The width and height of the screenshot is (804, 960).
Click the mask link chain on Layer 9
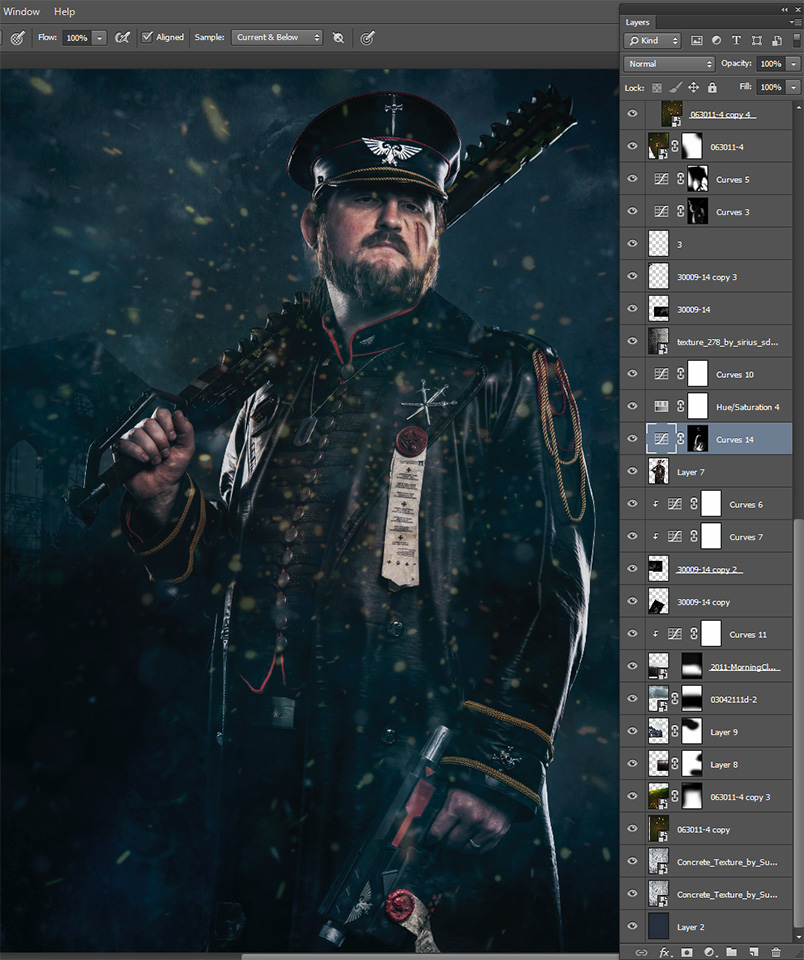pyautogui.click(x=674, y=732)
